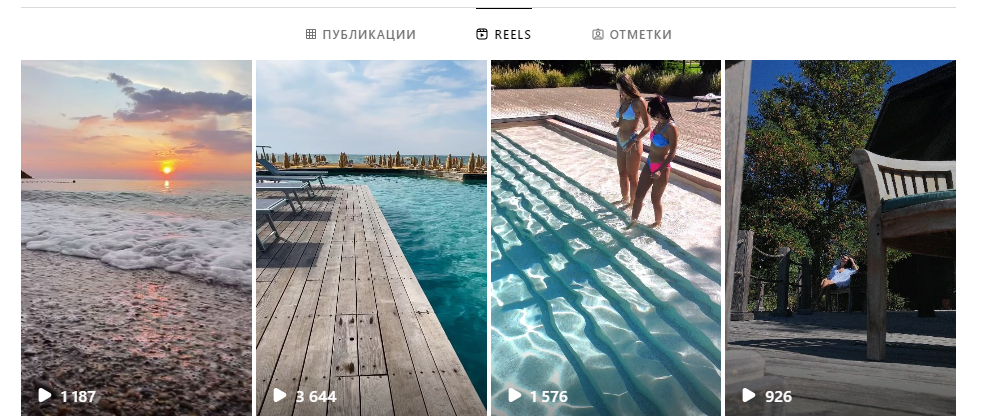Open the wooden deck pool reel
The width and height of the screenshot is (991, 416).
click(x=372, y=238)
